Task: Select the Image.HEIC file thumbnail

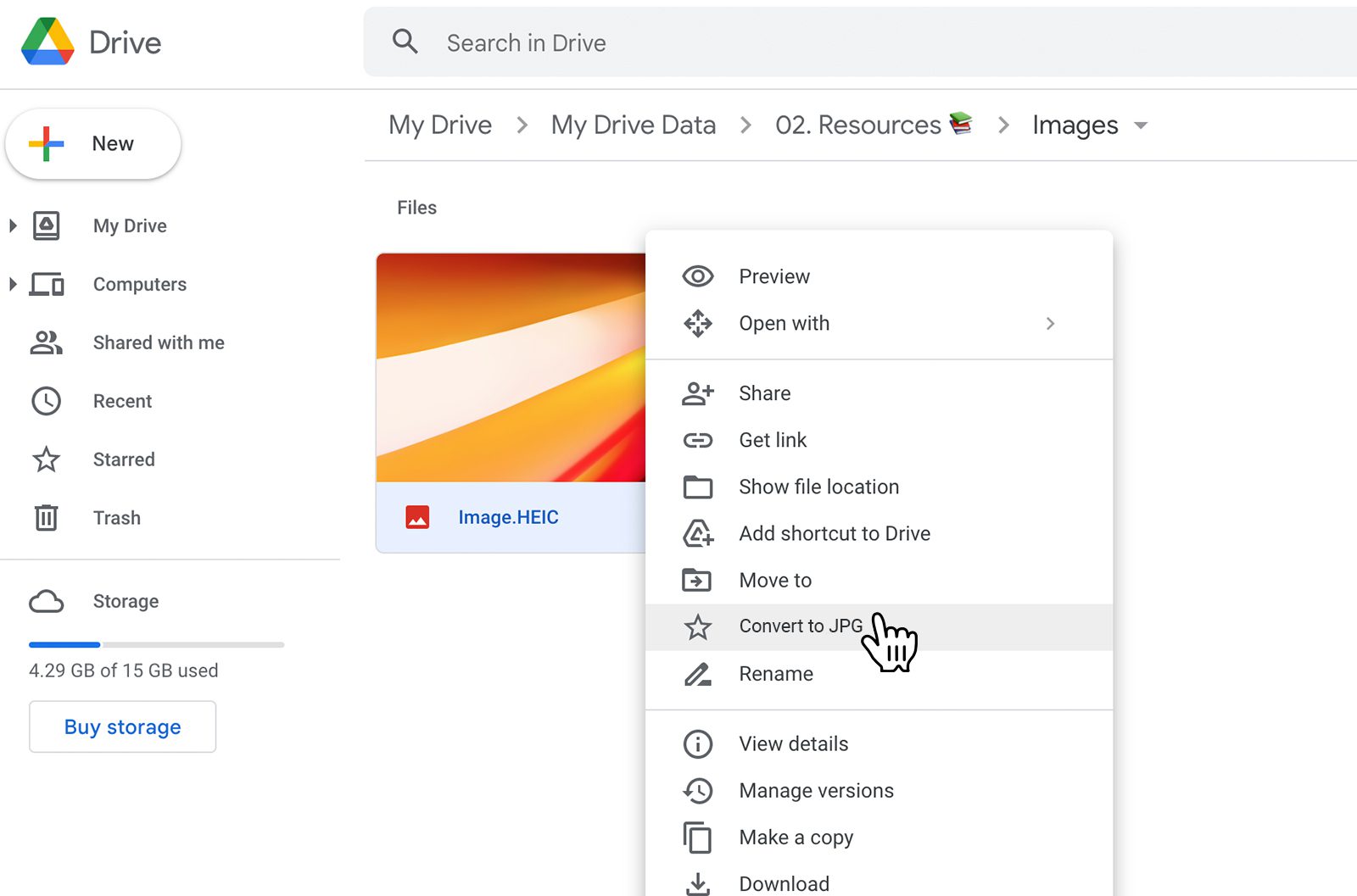Action: click(x=509, y=369)
